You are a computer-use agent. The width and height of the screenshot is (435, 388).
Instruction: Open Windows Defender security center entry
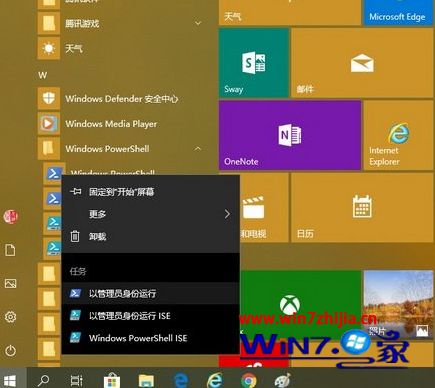tap(122, 99)
